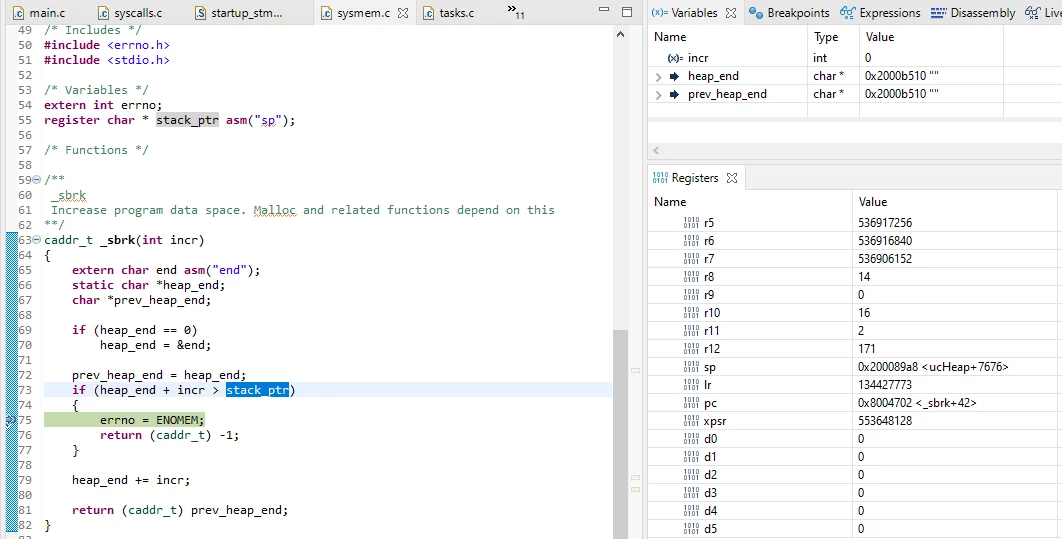This screenshot has height=539, width=1062.
Task: Select the sp register row
Action: coord(855,367)
